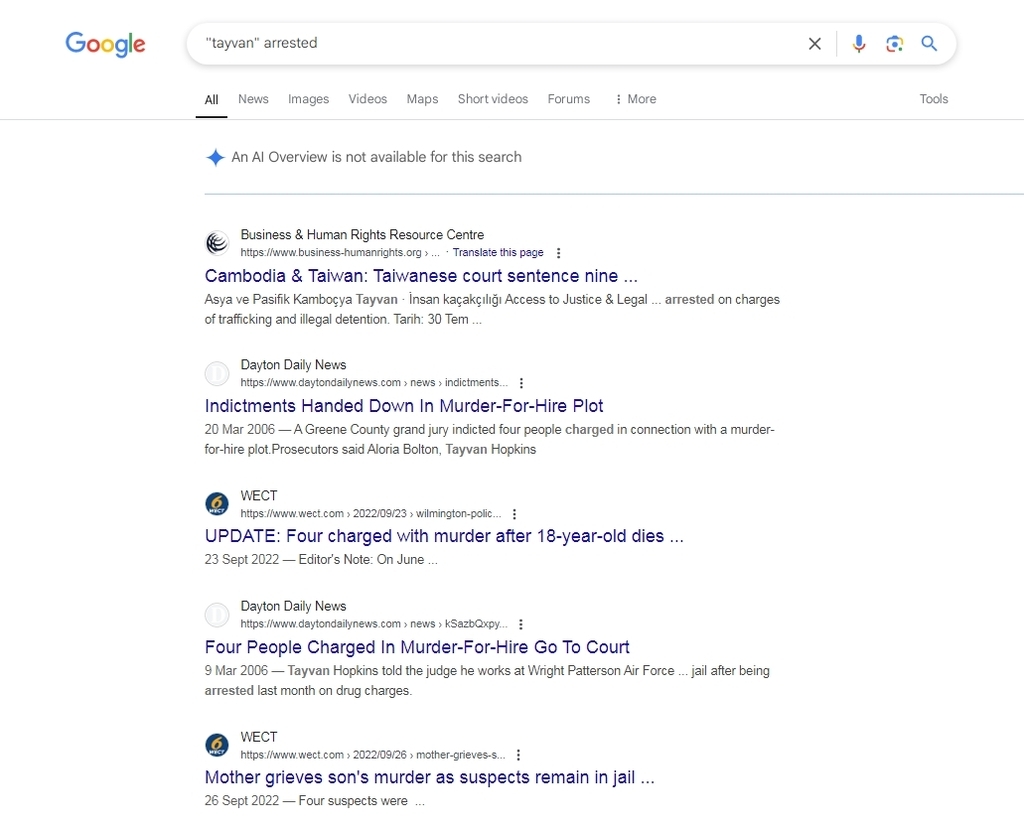Click daytondailynews.com indictments URL

tap(374, 383)
